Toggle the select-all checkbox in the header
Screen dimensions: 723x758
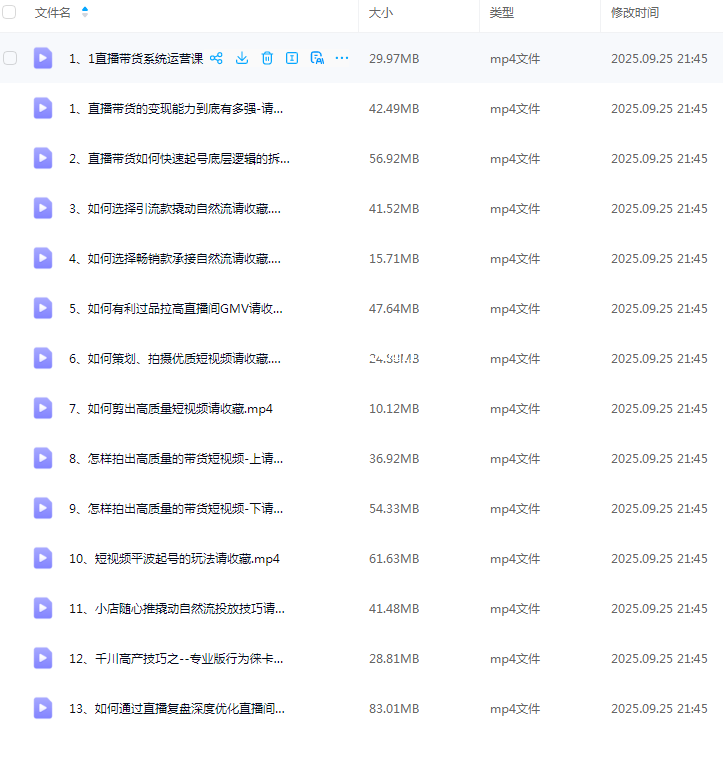(10, 13)
